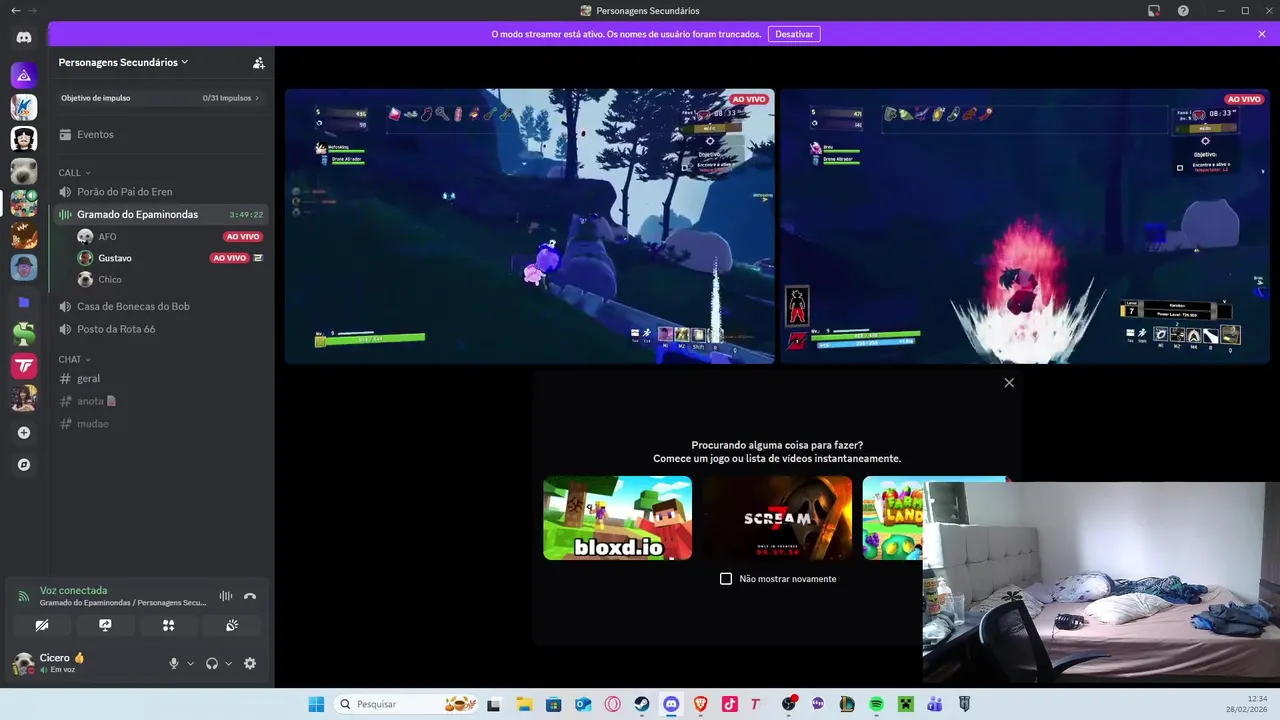
Task: Focus the right live stream with red aura
Action: coord(1025,226)
